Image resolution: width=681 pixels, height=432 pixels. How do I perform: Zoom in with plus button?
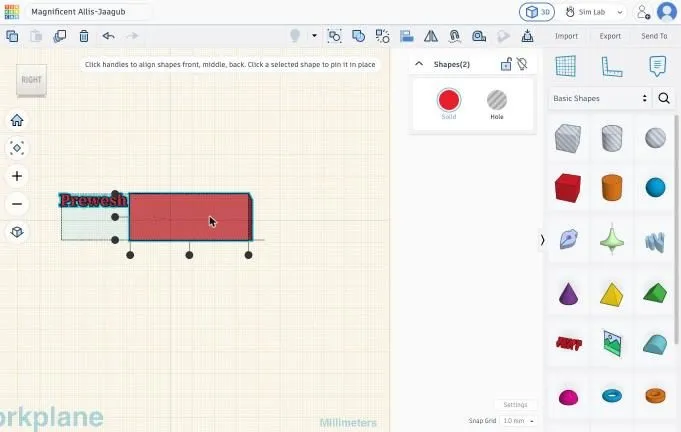[17, 176]
